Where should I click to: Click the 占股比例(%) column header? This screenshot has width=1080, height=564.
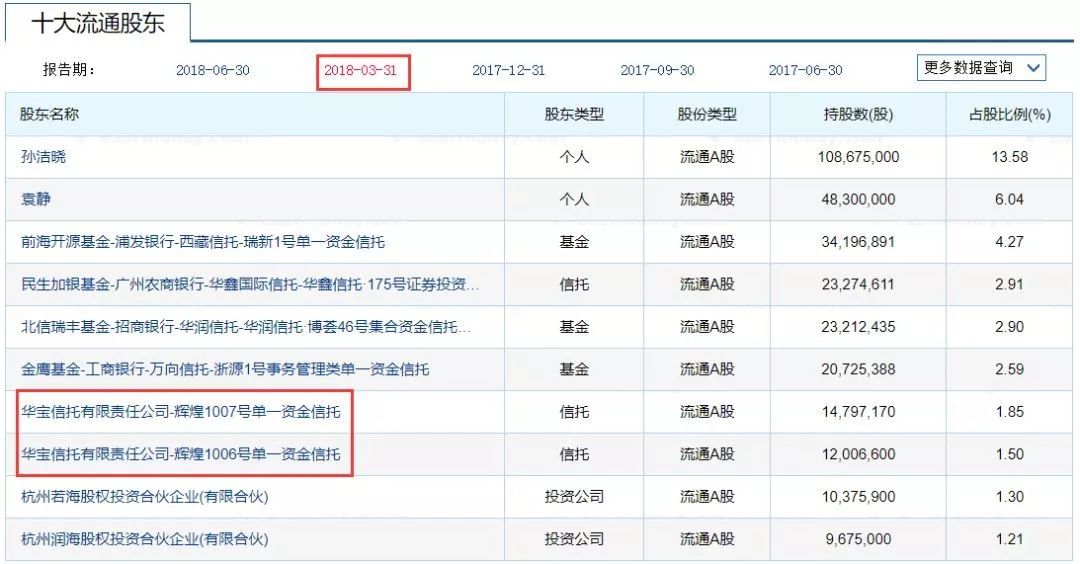pyautogui.click(x=1010, y=114)
